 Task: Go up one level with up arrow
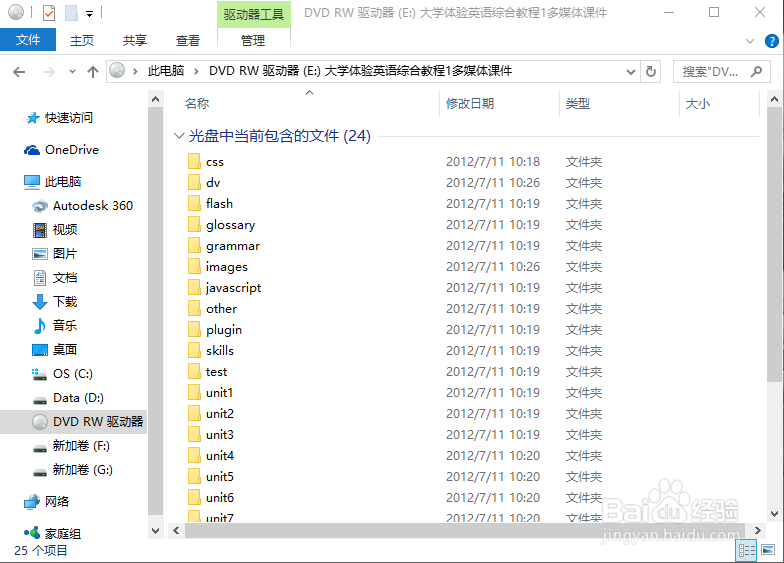click(x=93, y=72)
